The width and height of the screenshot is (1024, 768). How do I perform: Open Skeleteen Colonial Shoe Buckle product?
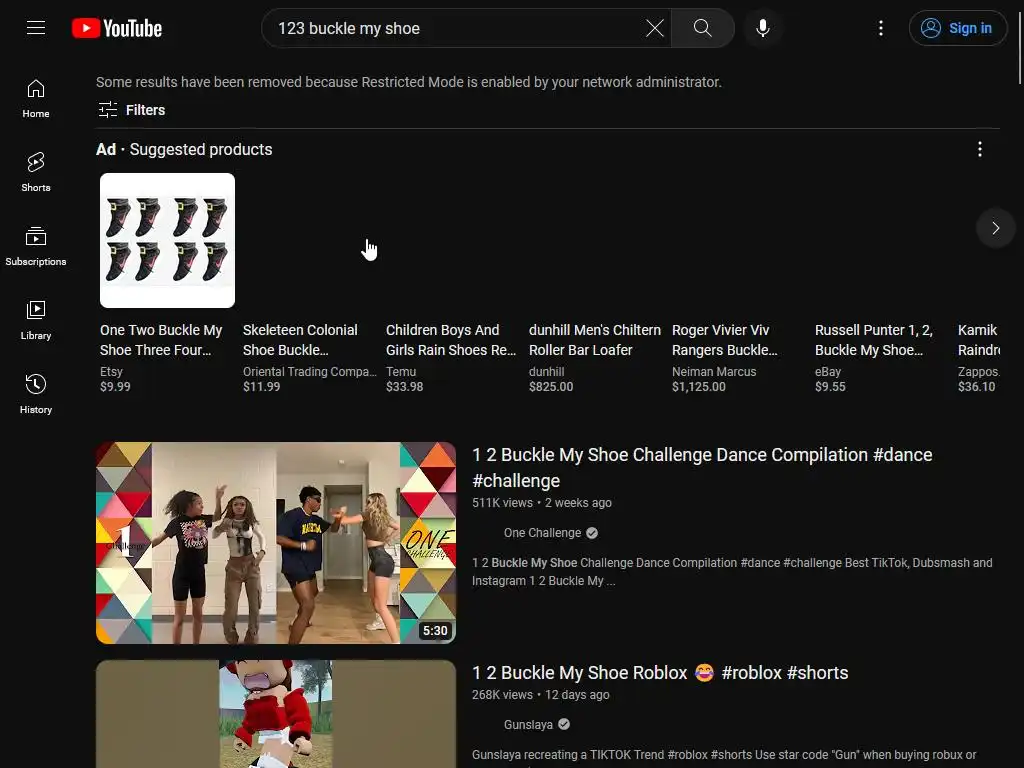pyautogui.click(x=300, y=340)
